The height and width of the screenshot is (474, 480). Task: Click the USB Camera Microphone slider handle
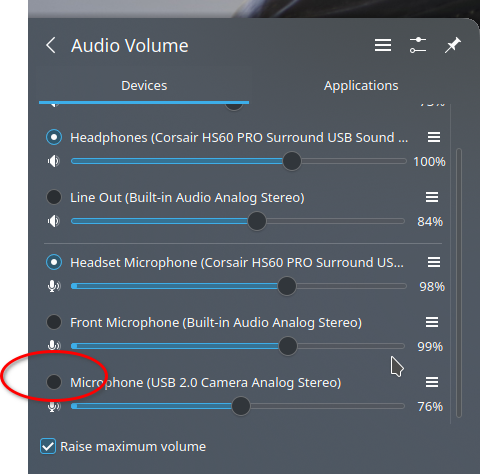pyautogui.click(x=241, y=406)
